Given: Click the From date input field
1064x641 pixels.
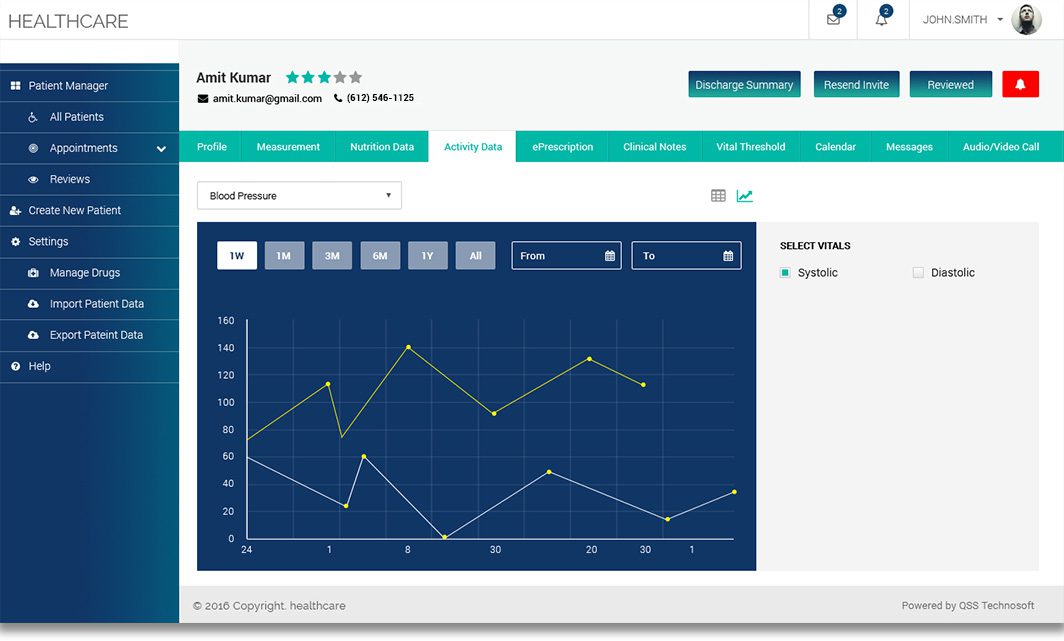Looking at the screenshot, I should [x=567, y=256].
